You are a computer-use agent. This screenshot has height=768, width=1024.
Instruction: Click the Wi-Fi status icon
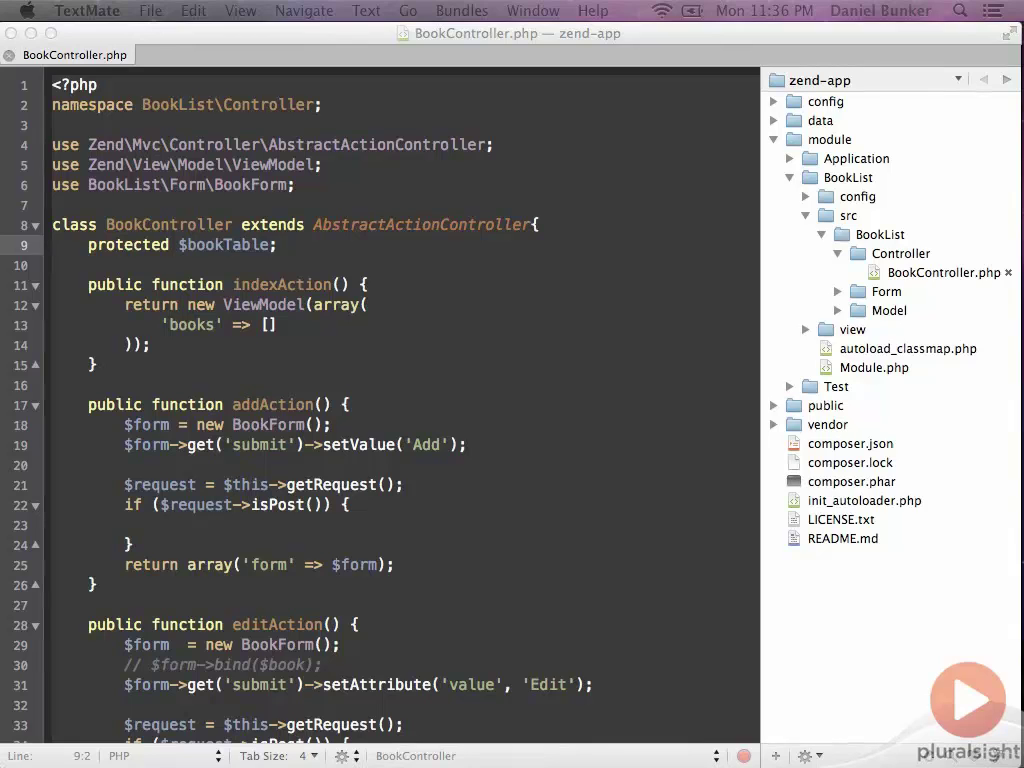pos(662,10)
